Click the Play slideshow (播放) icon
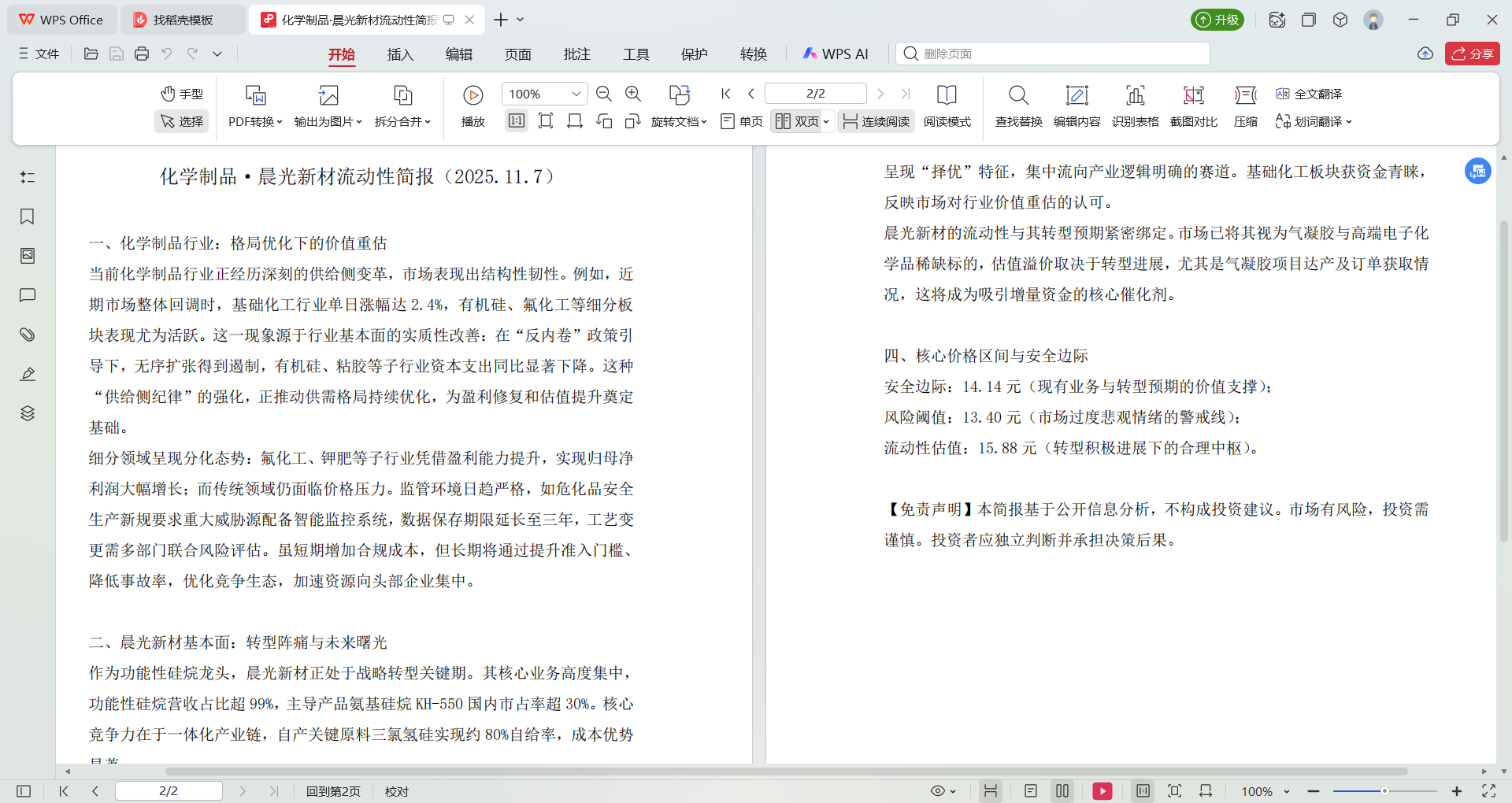 coord(472,96)
